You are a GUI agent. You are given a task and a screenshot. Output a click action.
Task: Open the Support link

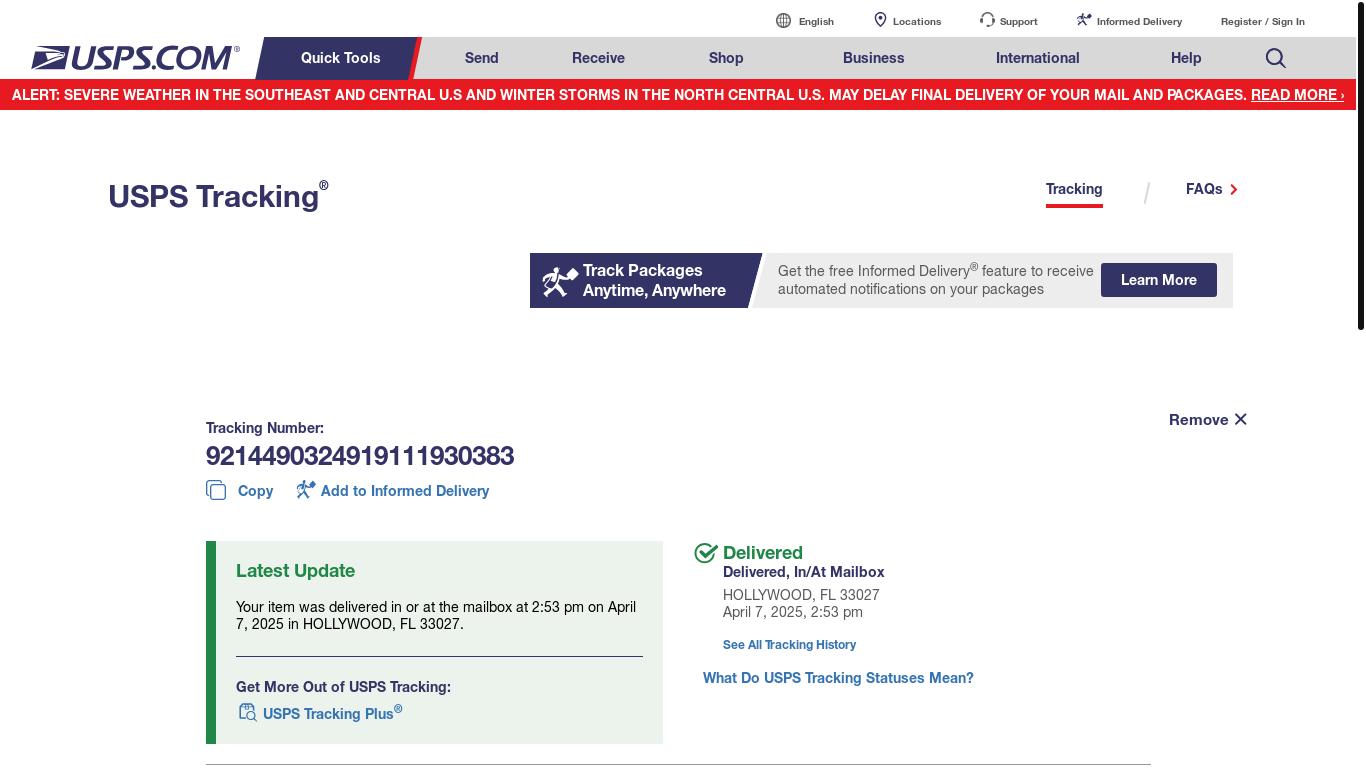click(x=1019, y=21)
